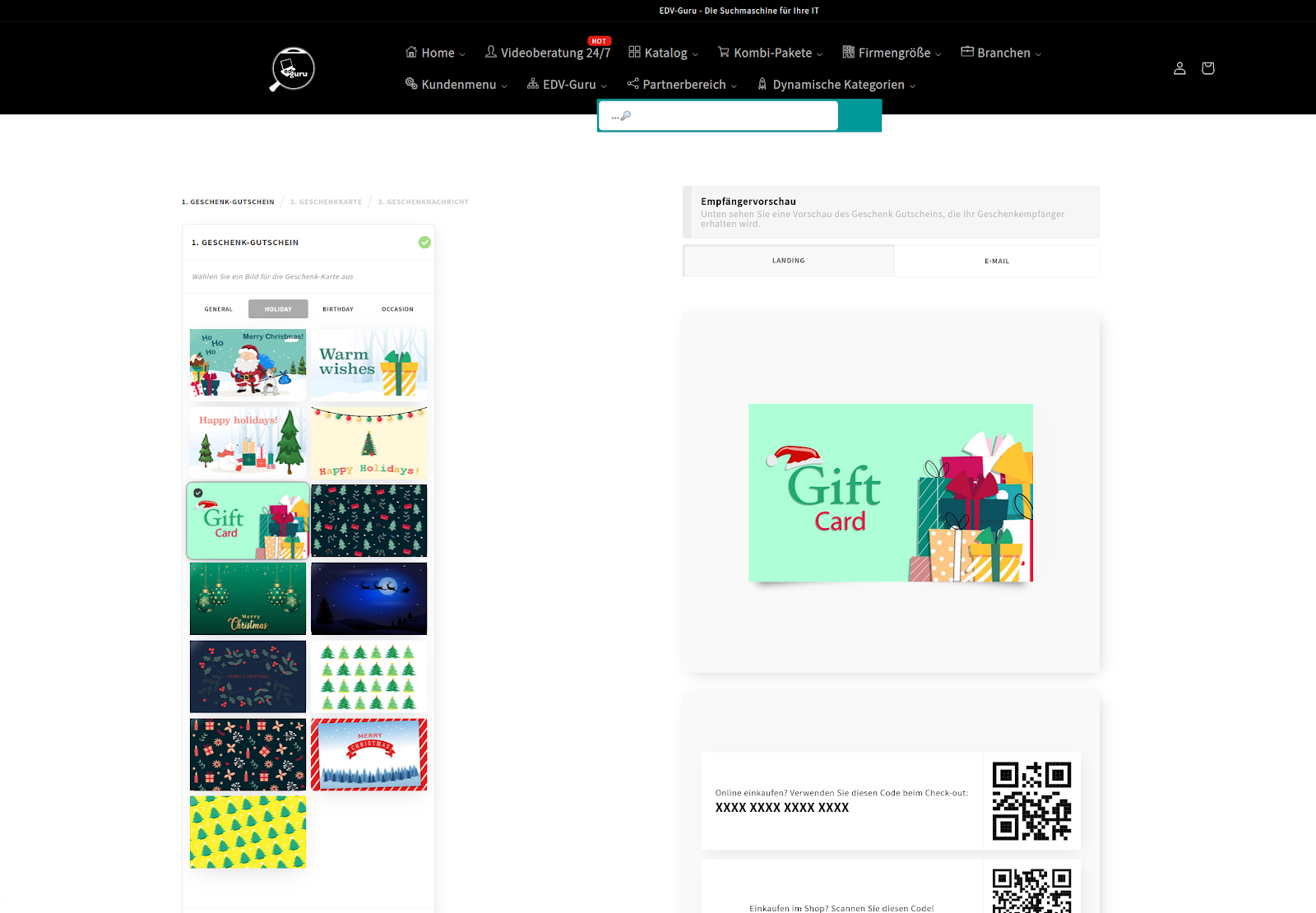This screenshot has width=1316, height=913.
Task: Choose the dark gifts and stars pattern card
Action: pos(248,755)
